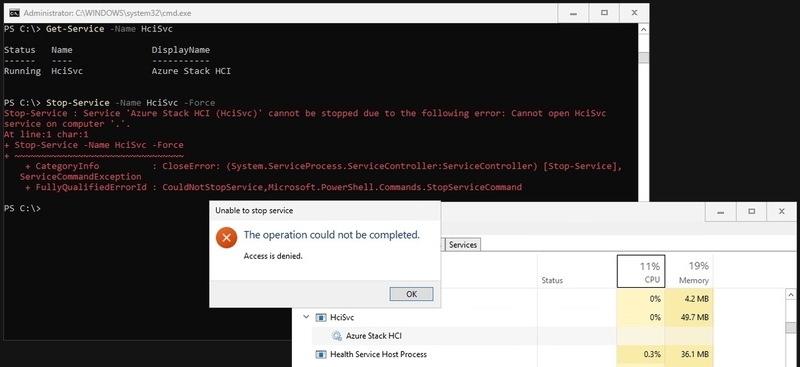This screenshot has height=367, width=800.
Task: Maximize the cmd.exe window
Action: pos(604,12)
